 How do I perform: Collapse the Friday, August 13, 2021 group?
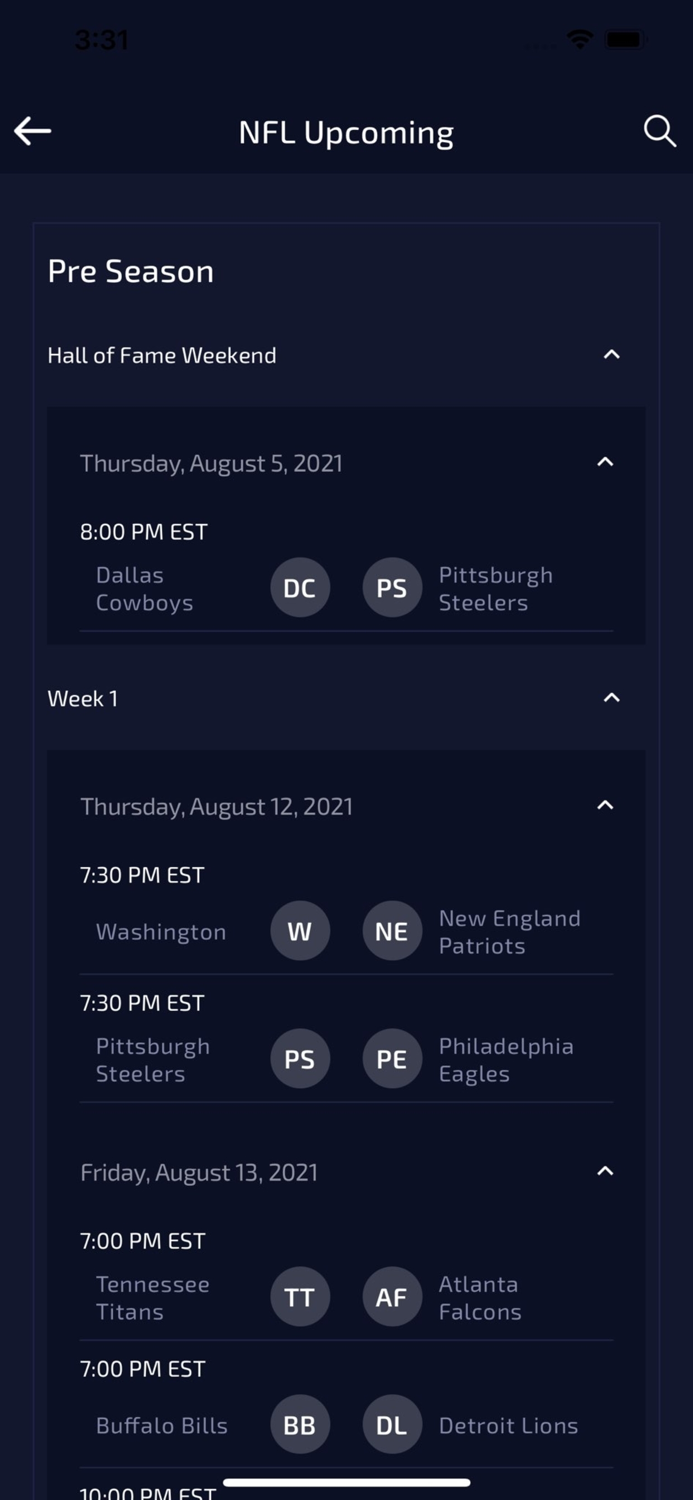(605, 1171)
